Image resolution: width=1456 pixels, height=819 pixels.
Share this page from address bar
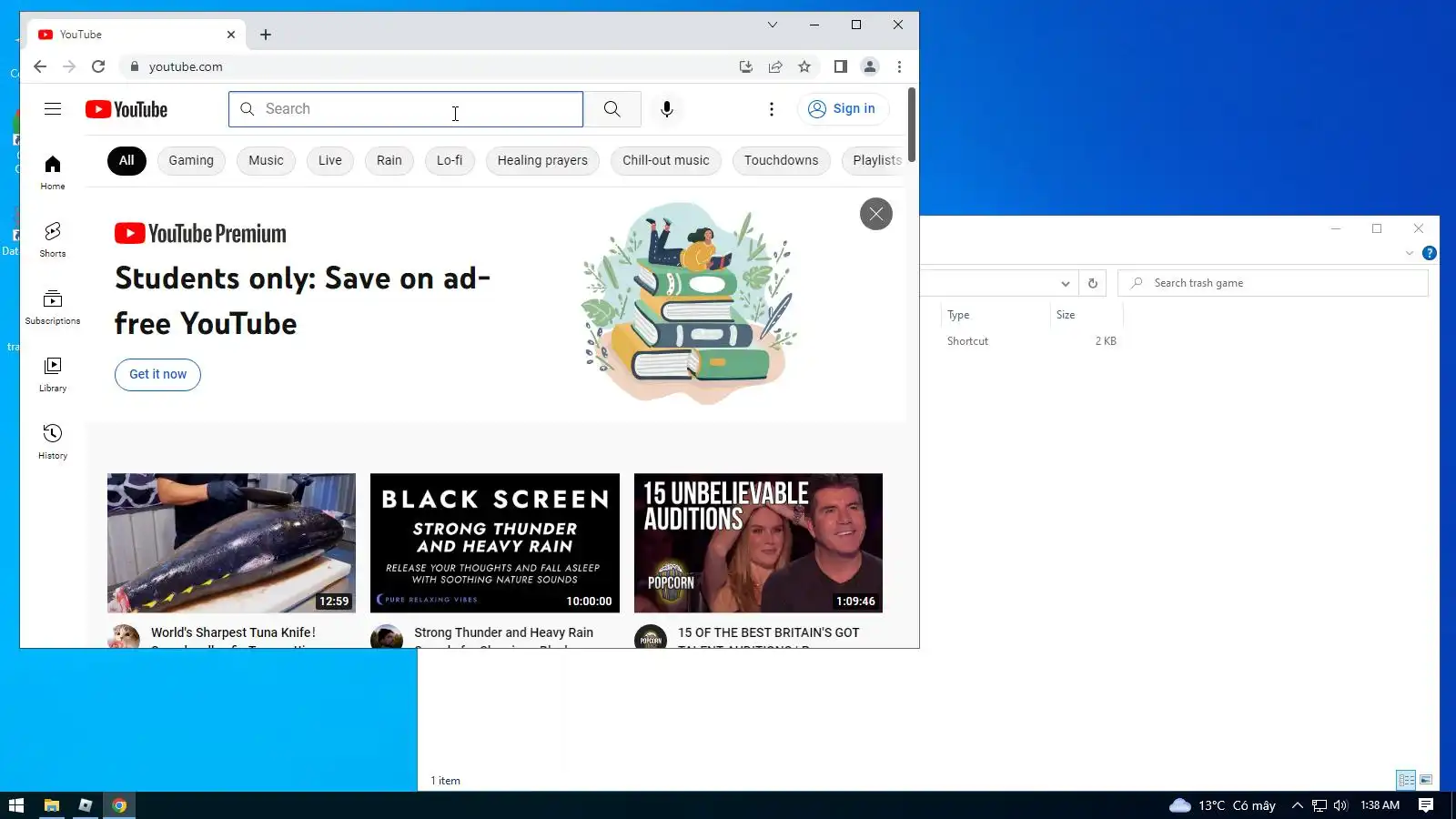pos(775,66)
